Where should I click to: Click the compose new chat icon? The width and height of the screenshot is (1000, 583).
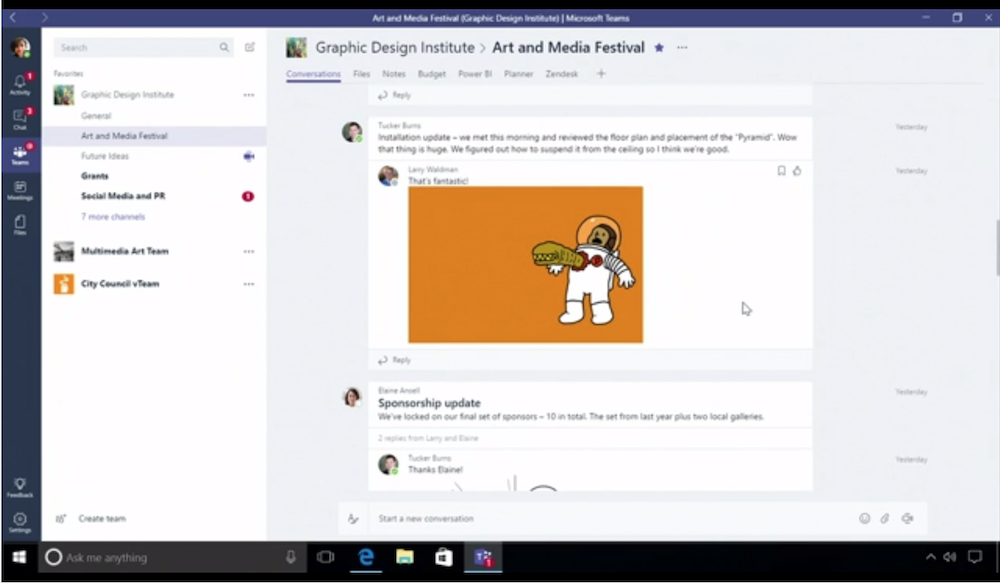[250, 47]
